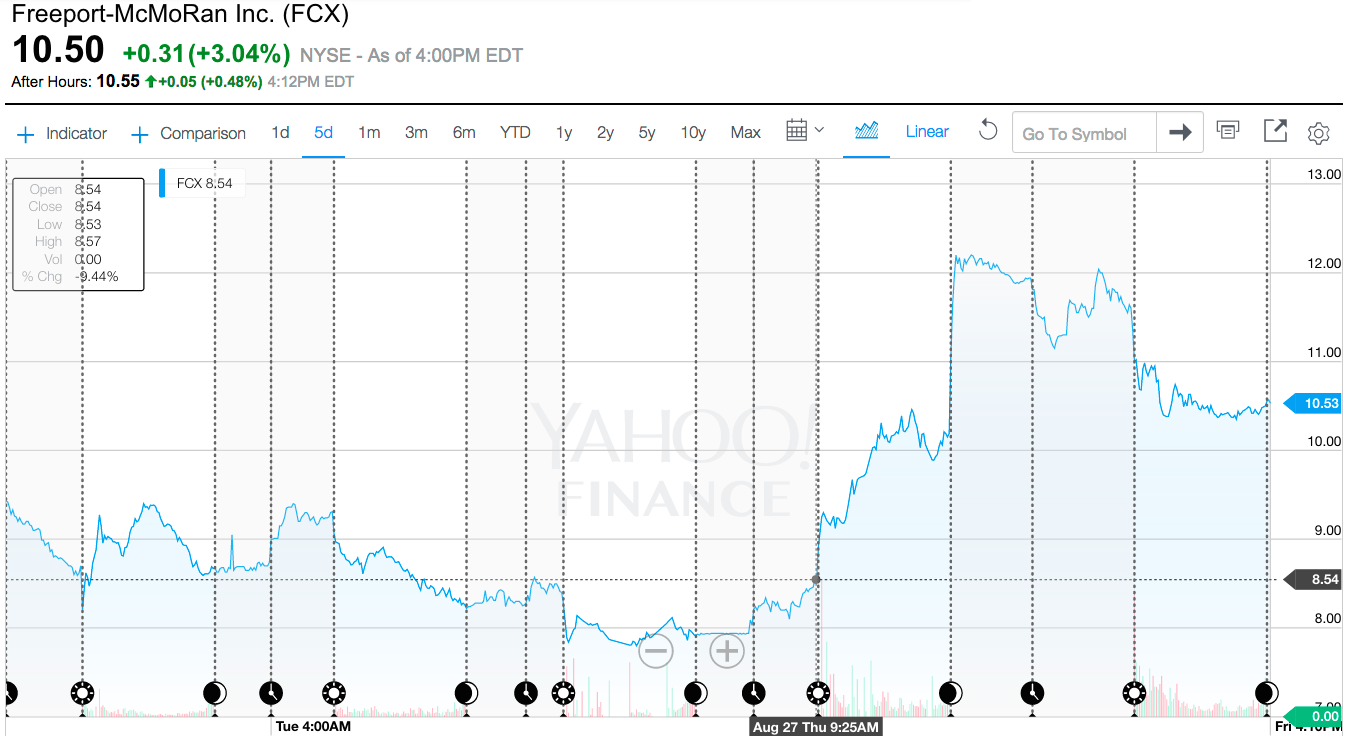Click the Aug 27 Thu 9:25AM timeline label
Screen dimensions: 1359x744
pyautogui.click(x=816, y=727)
